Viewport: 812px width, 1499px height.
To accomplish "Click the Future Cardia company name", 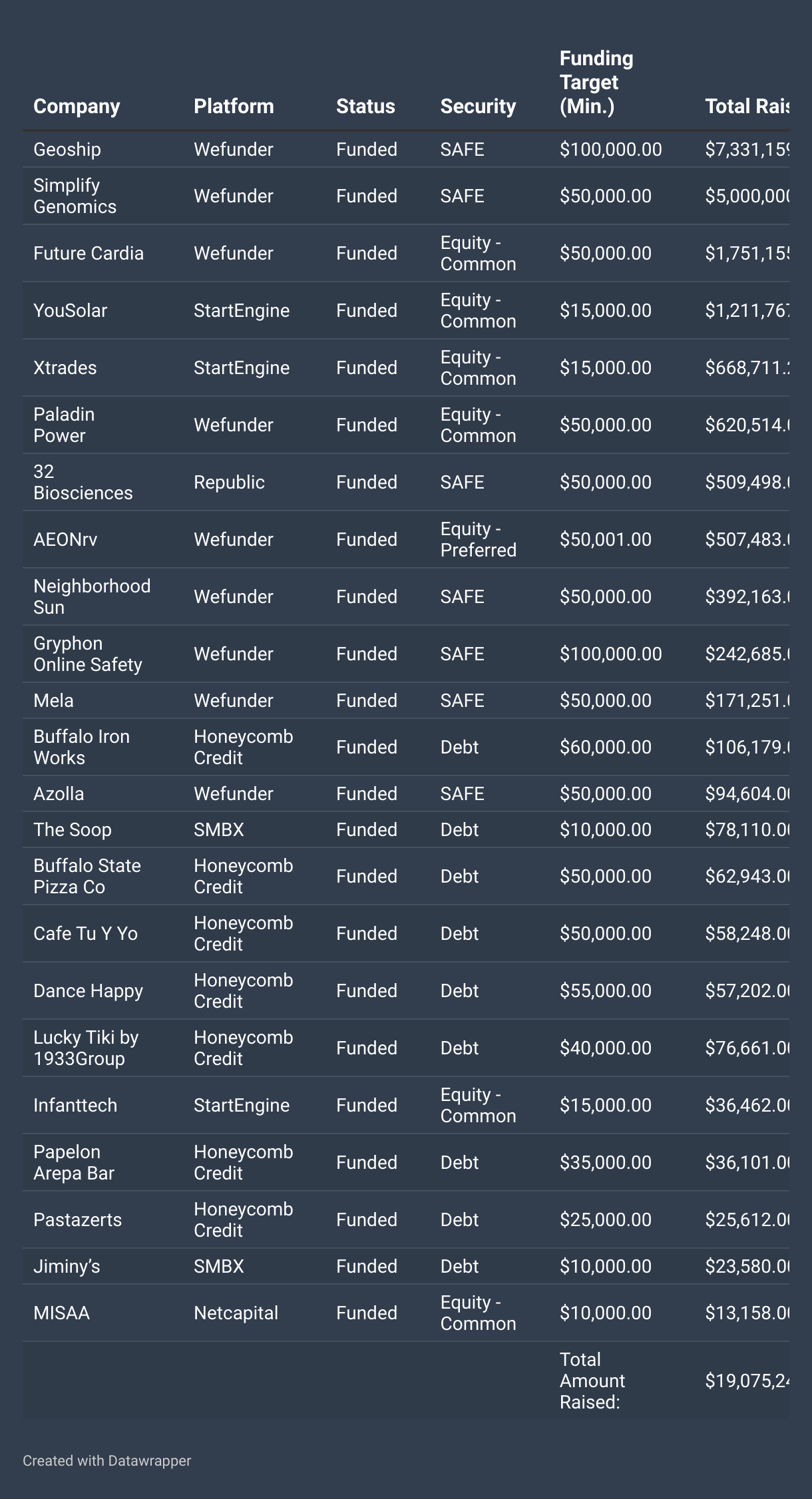I will click(89, 253).
